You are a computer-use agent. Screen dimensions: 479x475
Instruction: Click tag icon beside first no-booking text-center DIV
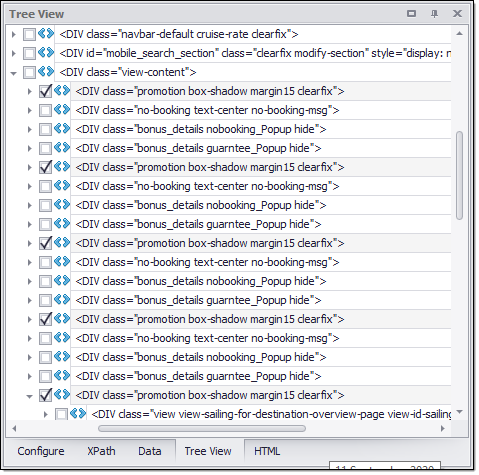(x=62, y=110)
